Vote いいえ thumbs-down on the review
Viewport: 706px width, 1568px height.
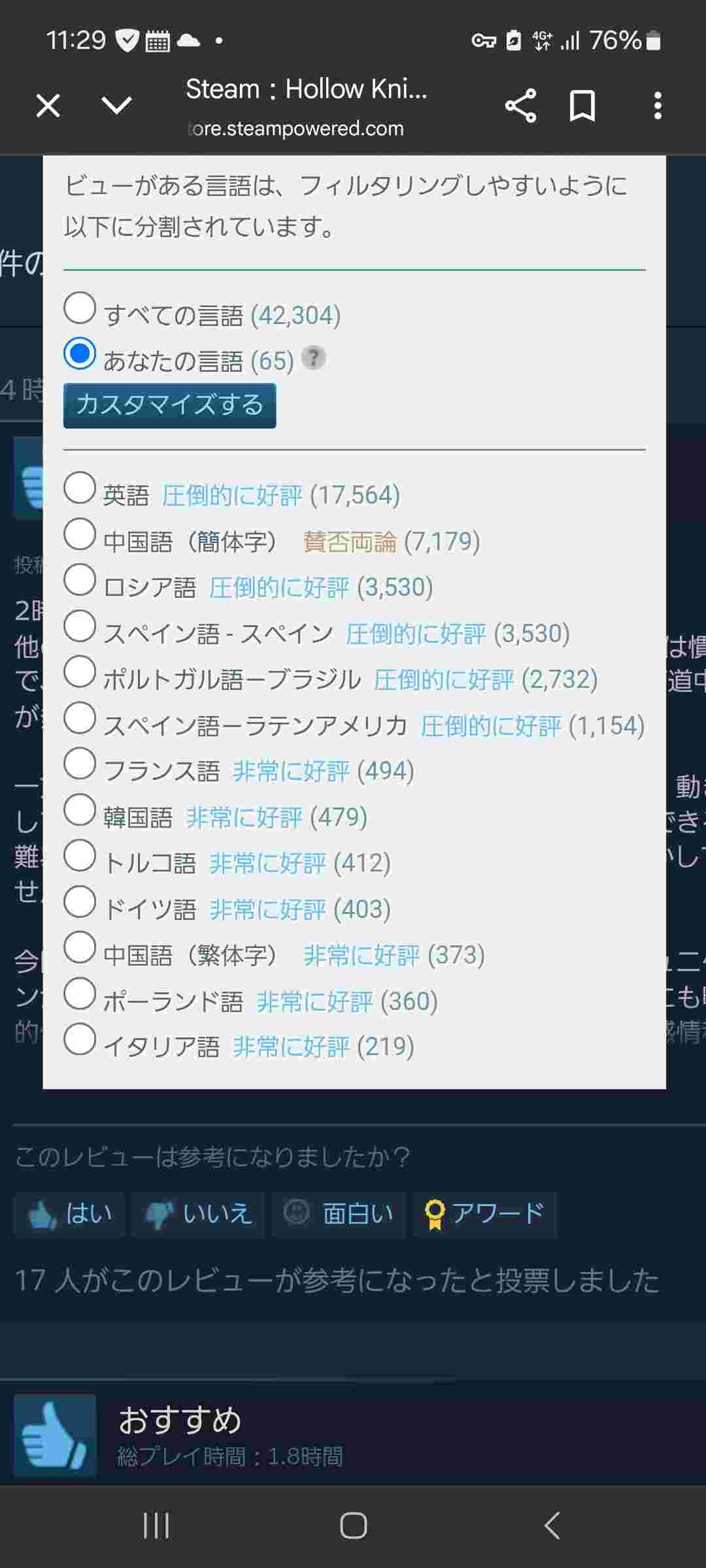tap(197, 1214)
